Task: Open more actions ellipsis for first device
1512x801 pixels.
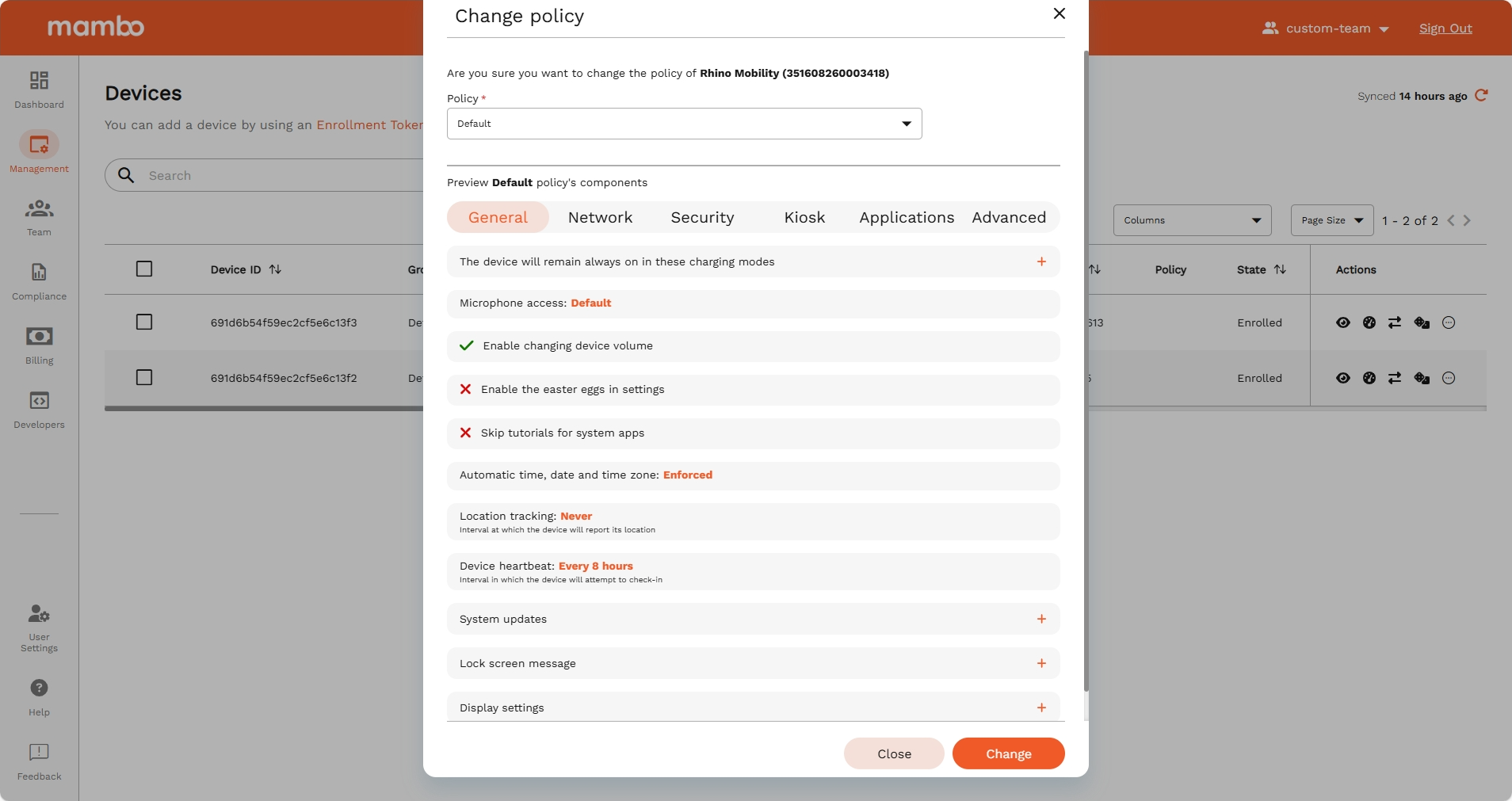Action: click(1449, 322)
